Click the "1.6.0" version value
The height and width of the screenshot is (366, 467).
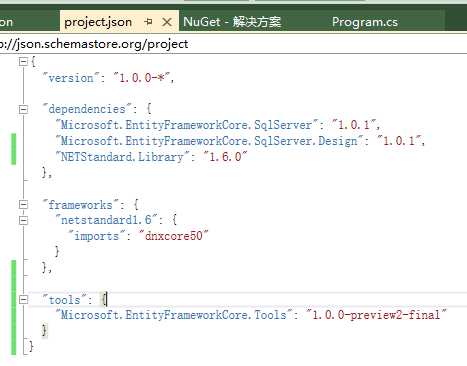[225, 157]
